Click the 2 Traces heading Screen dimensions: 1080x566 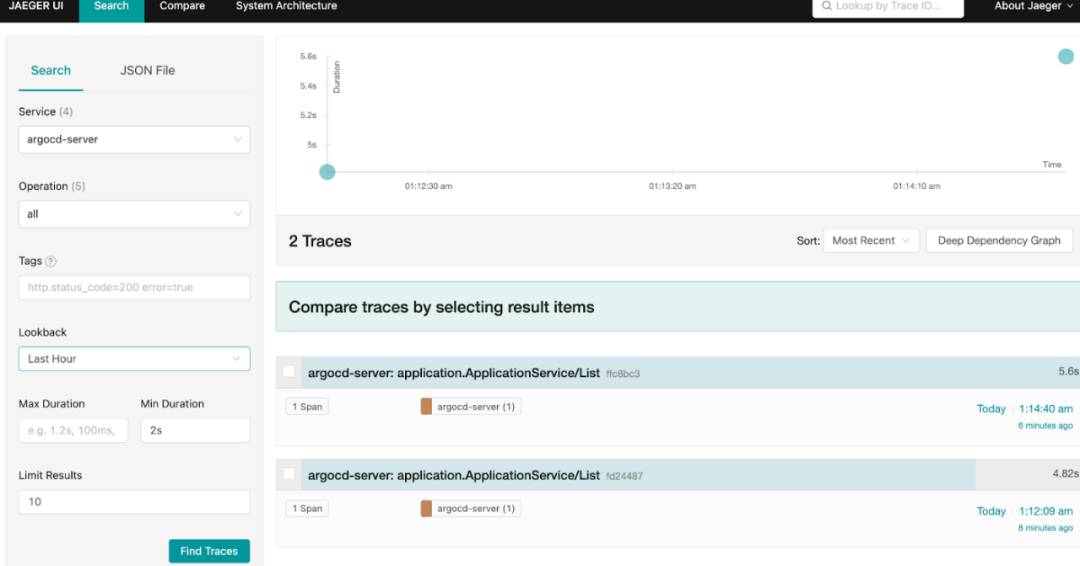[320, 241]
